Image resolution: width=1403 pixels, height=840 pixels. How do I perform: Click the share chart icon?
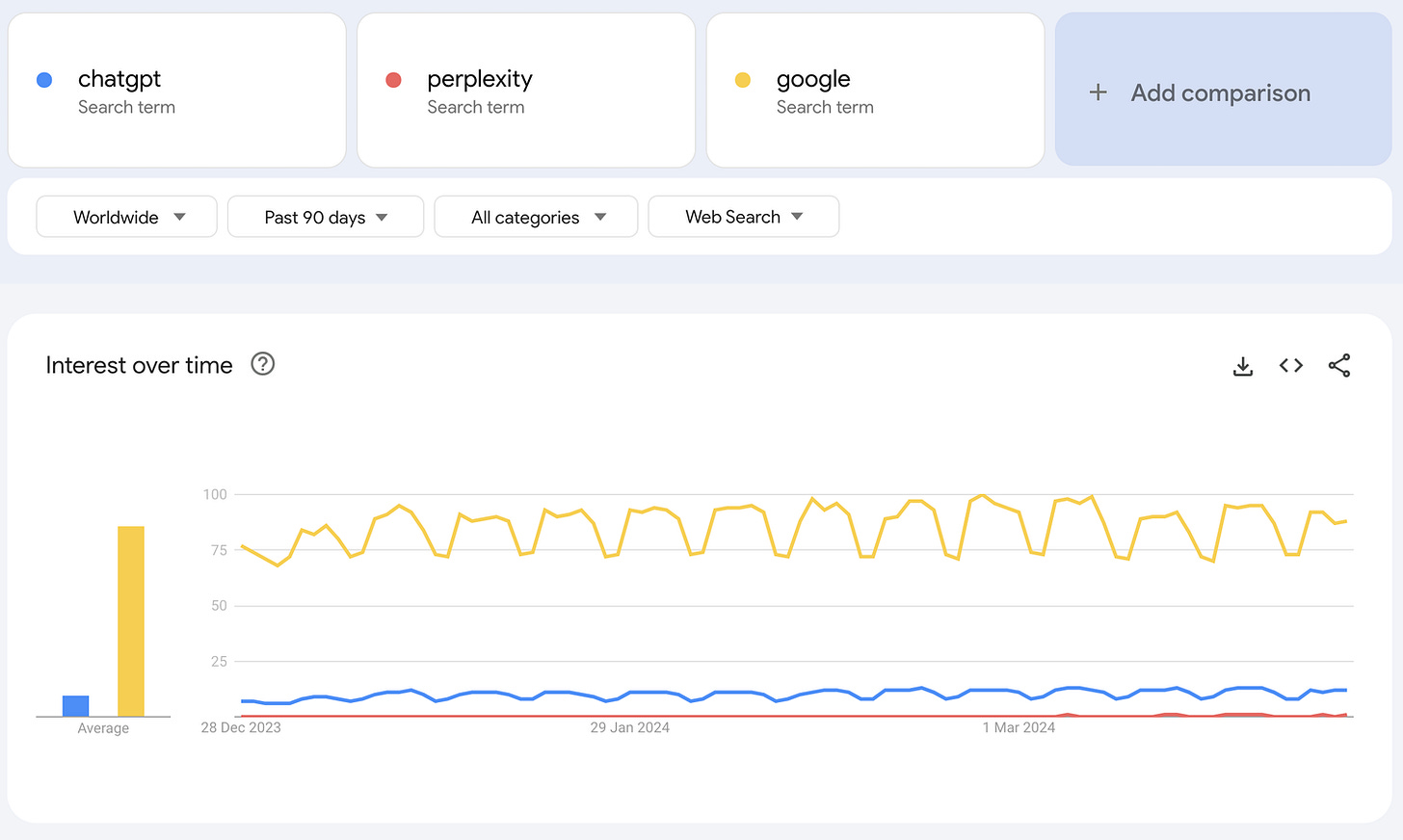(x=1339, y=365)
